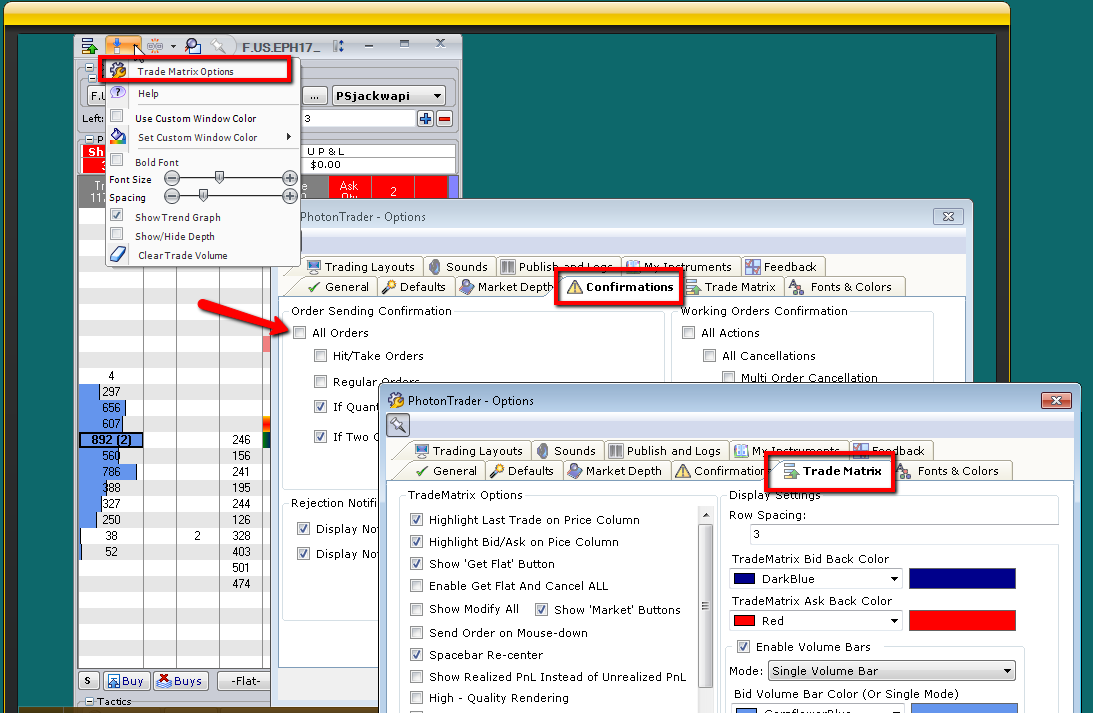
Task: Click the -Flat- button
Action: point(245,681)
